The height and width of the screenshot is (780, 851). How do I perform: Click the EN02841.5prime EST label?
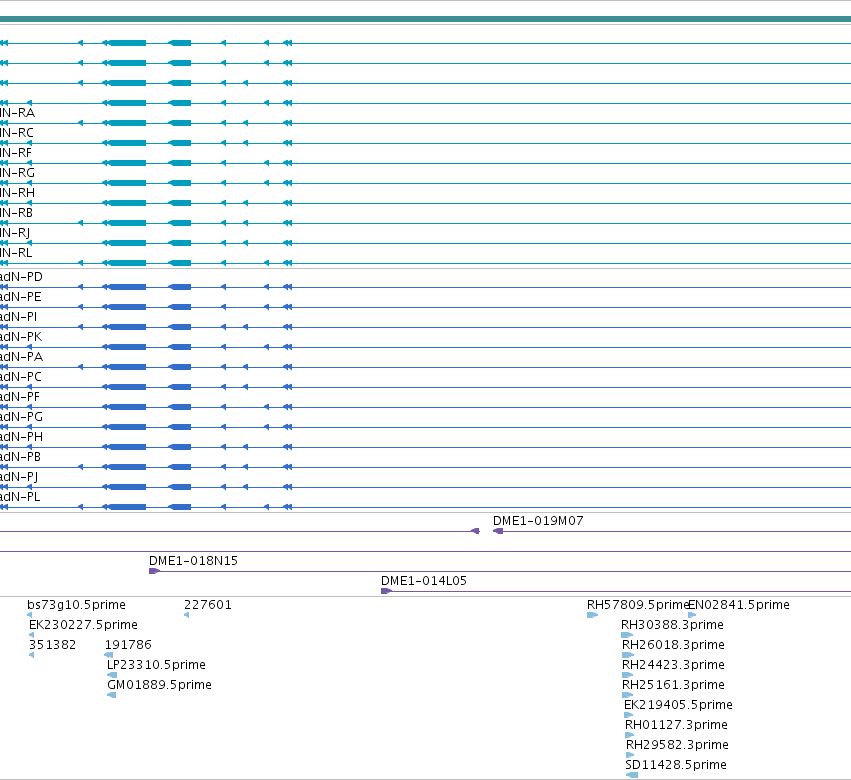coord(739,605)
